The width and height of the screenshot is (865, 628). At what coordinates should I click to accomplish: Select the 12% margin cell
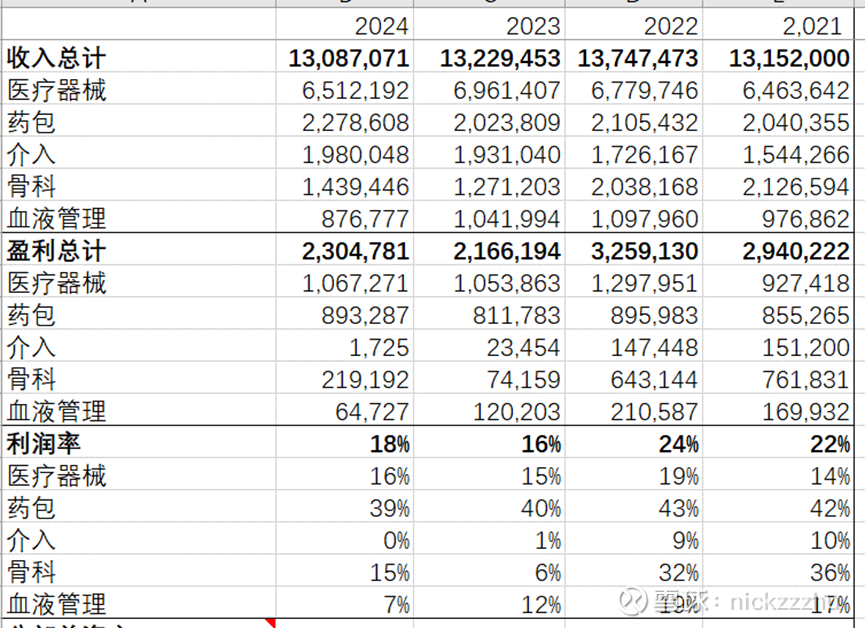(489, 604)
